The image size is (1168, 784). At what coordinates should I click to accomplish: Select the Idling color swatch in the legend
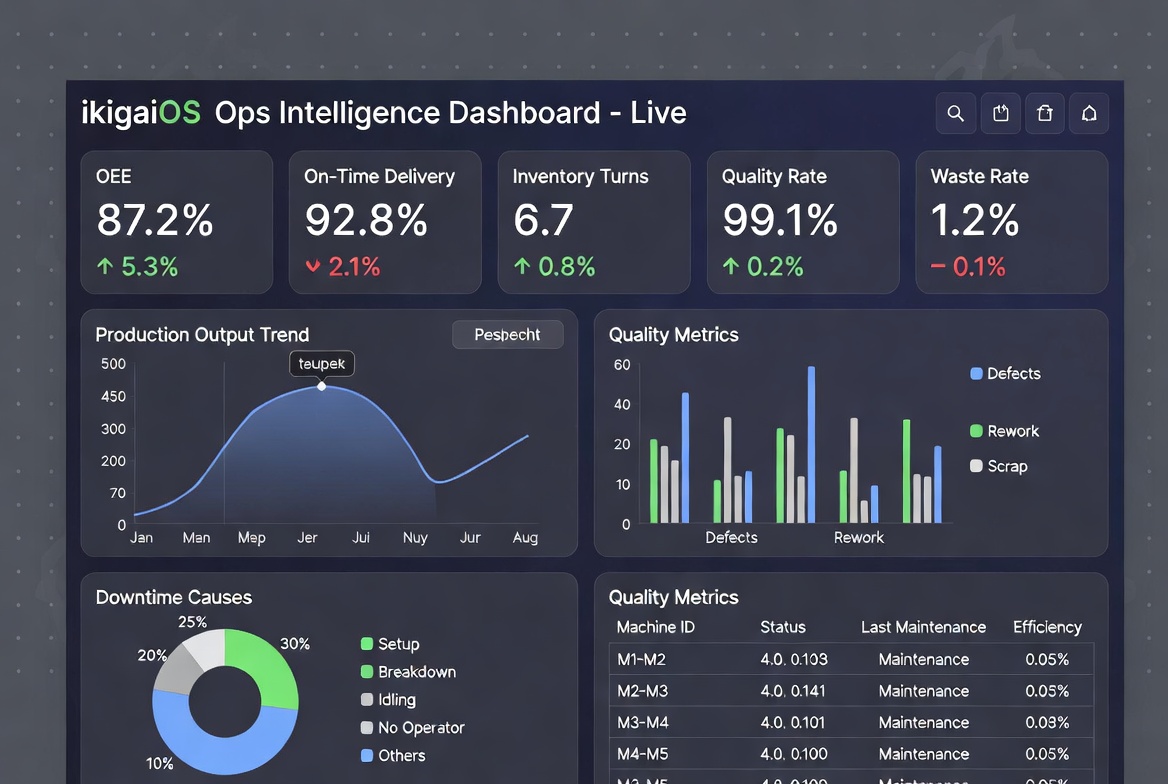click(x=368, y=700)
